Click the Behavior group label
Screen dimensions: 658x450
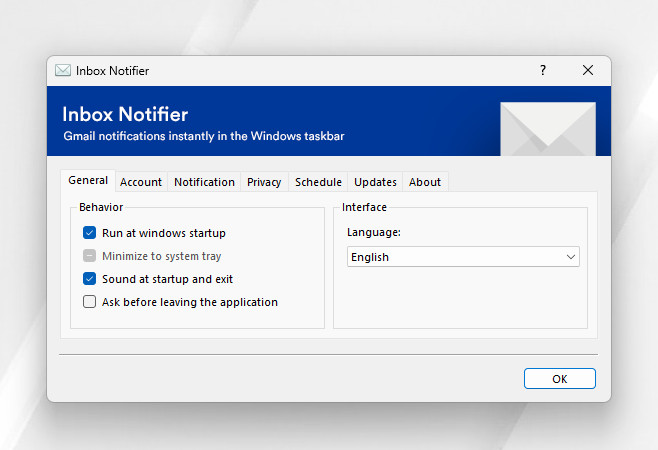coord(101,207)
